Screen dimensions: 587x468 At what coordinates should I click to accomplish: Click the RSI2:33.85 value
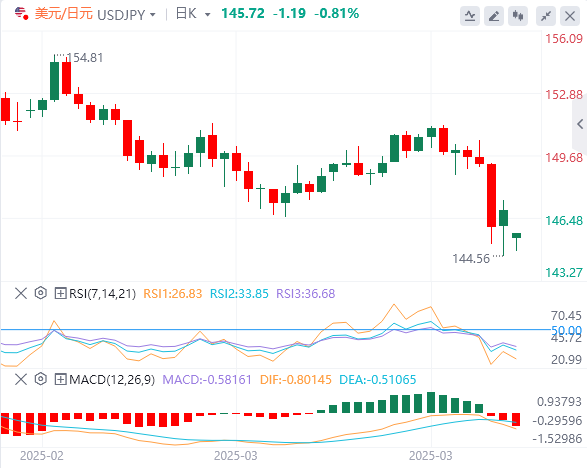tap(239, 294)
